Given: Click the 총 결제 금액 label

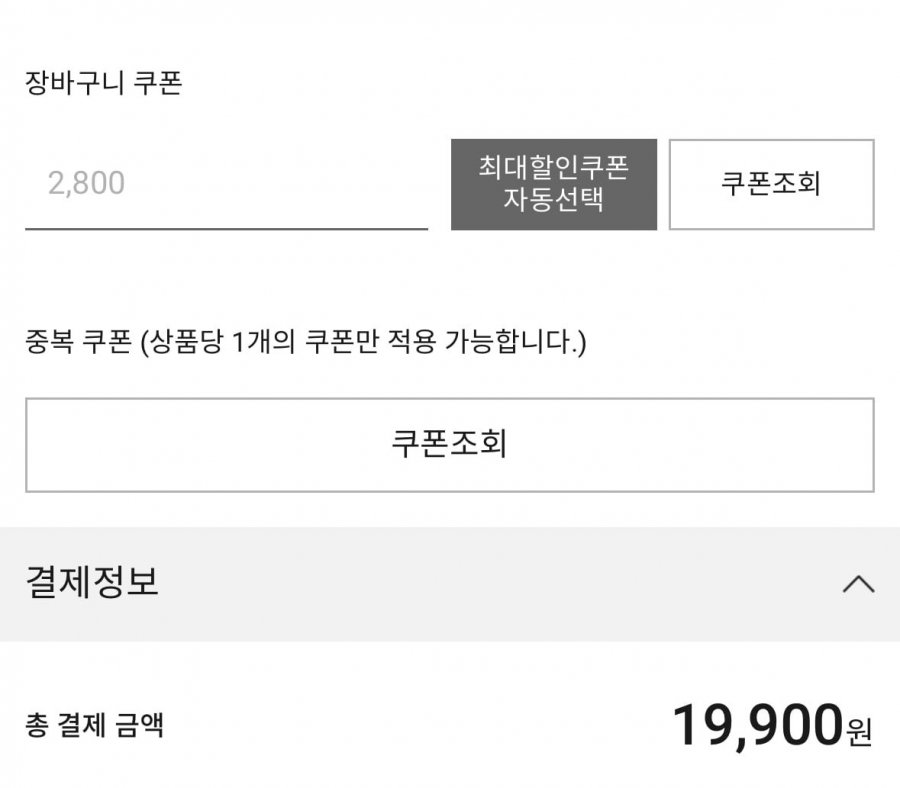Looking at the screenshot, I should point(94,725).
